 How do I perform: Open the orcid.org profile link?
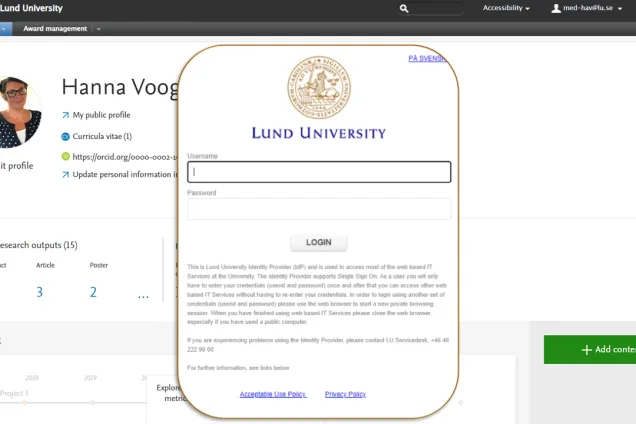(x=125, y=157)
